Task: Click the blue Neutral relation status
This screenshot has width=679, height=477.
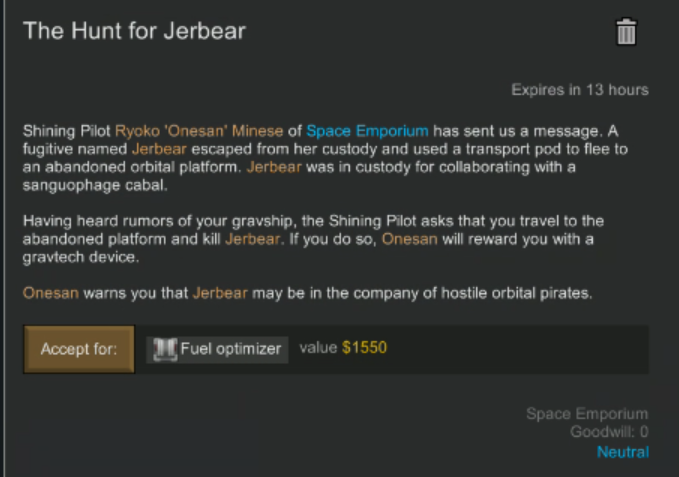Action: (x=623, y=452)
